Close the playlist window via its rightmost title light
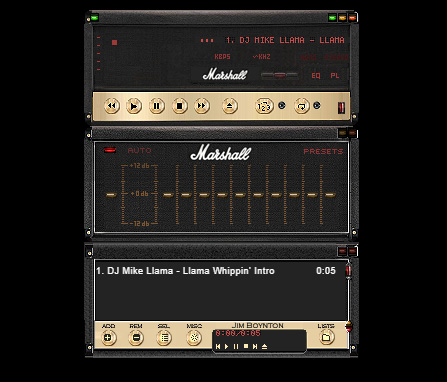The width and height of the screenshot is (447, 382). pos(352,251)
